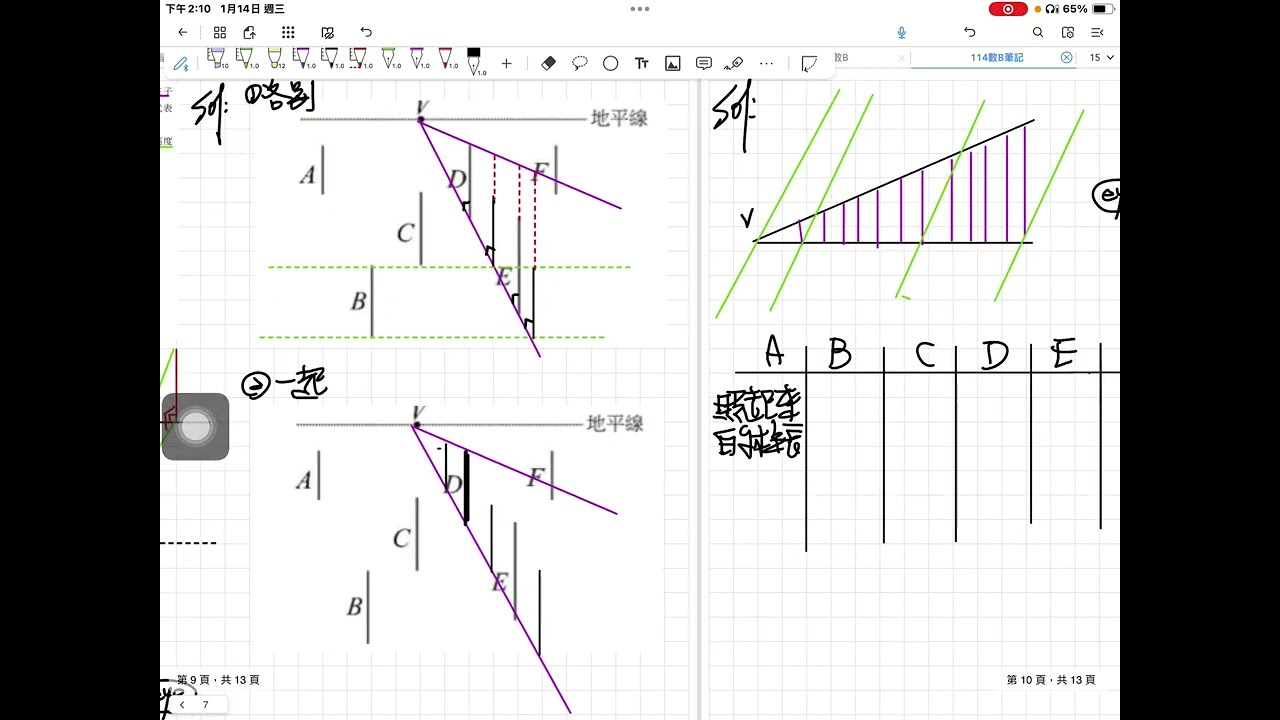This screenshot has width=1280, height=720.
Task: Tap the share/export icon
Action: 250,32
